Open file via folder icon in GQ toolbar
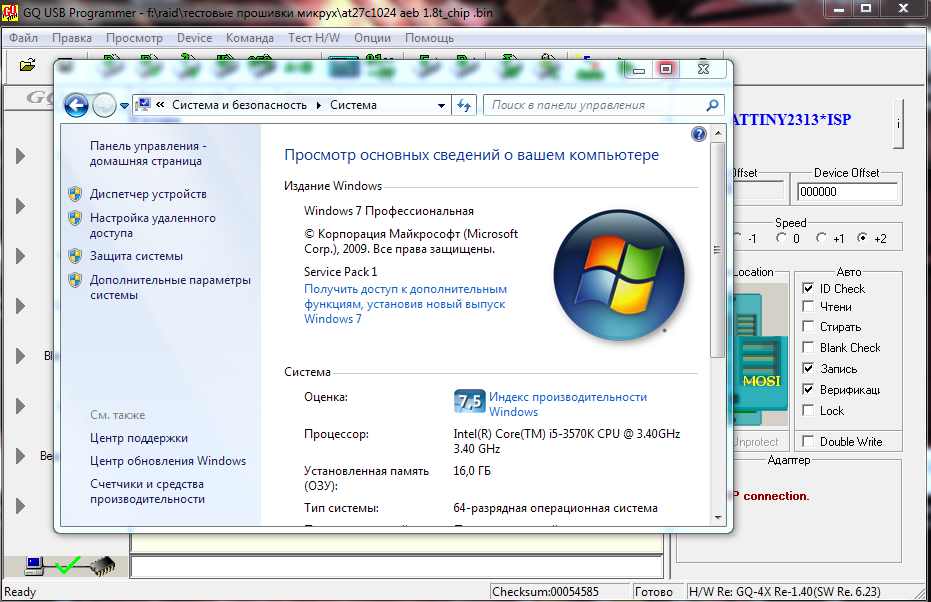 [x=27, y=65]
